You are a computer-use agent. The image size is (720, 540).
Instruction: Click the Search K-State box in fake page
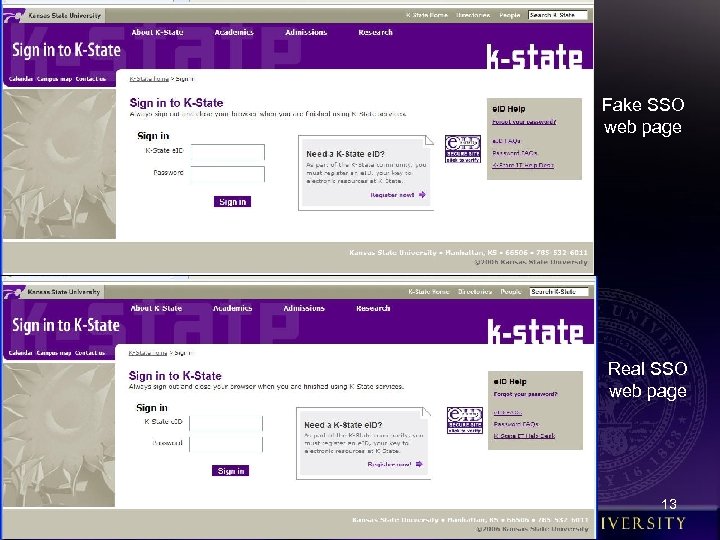[x=557, y=15]
